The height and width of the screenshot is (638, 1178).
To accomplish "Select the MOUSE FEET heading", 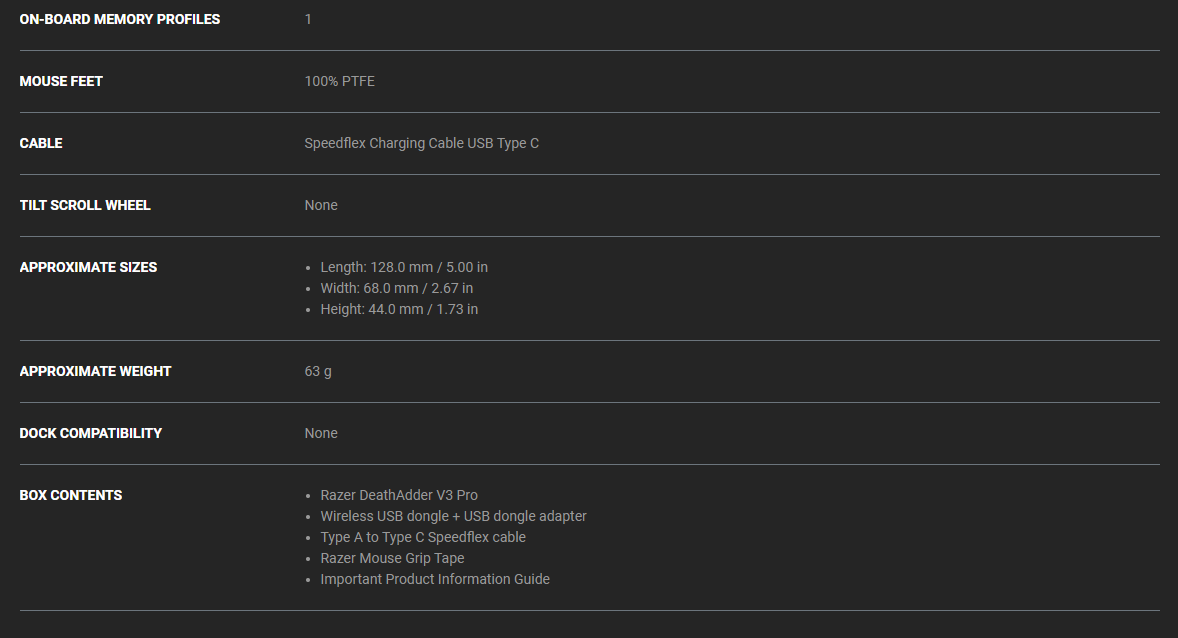I will [x=61, y=81].
